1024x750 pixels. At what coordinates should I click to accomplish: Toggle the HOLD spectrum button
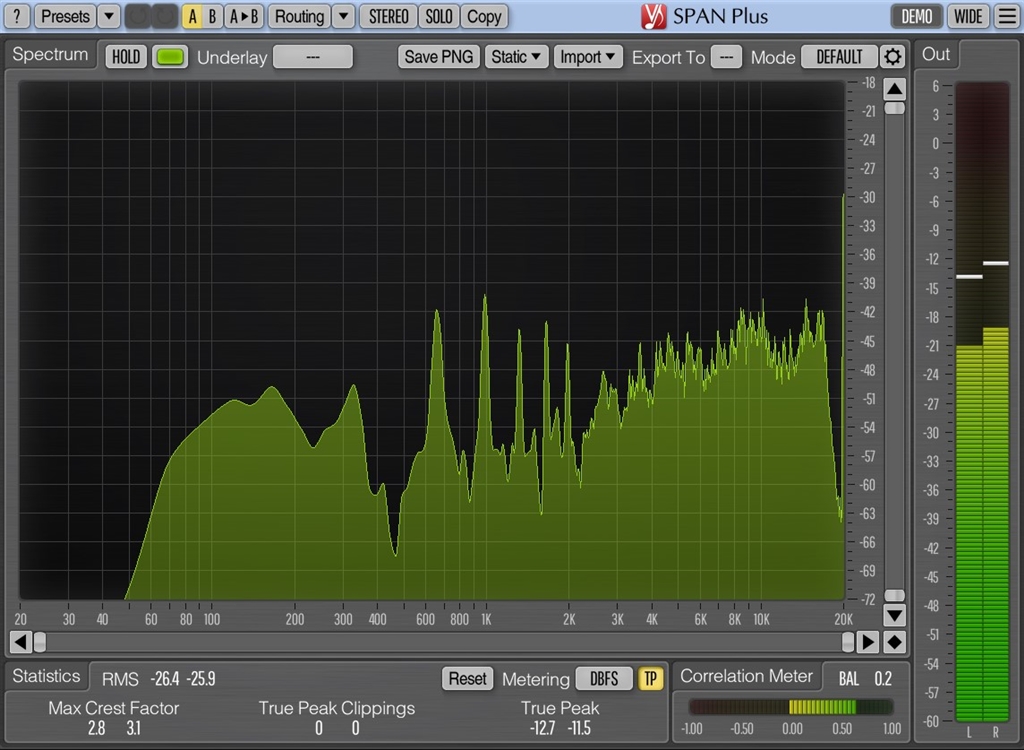click(x=126, y=57)
